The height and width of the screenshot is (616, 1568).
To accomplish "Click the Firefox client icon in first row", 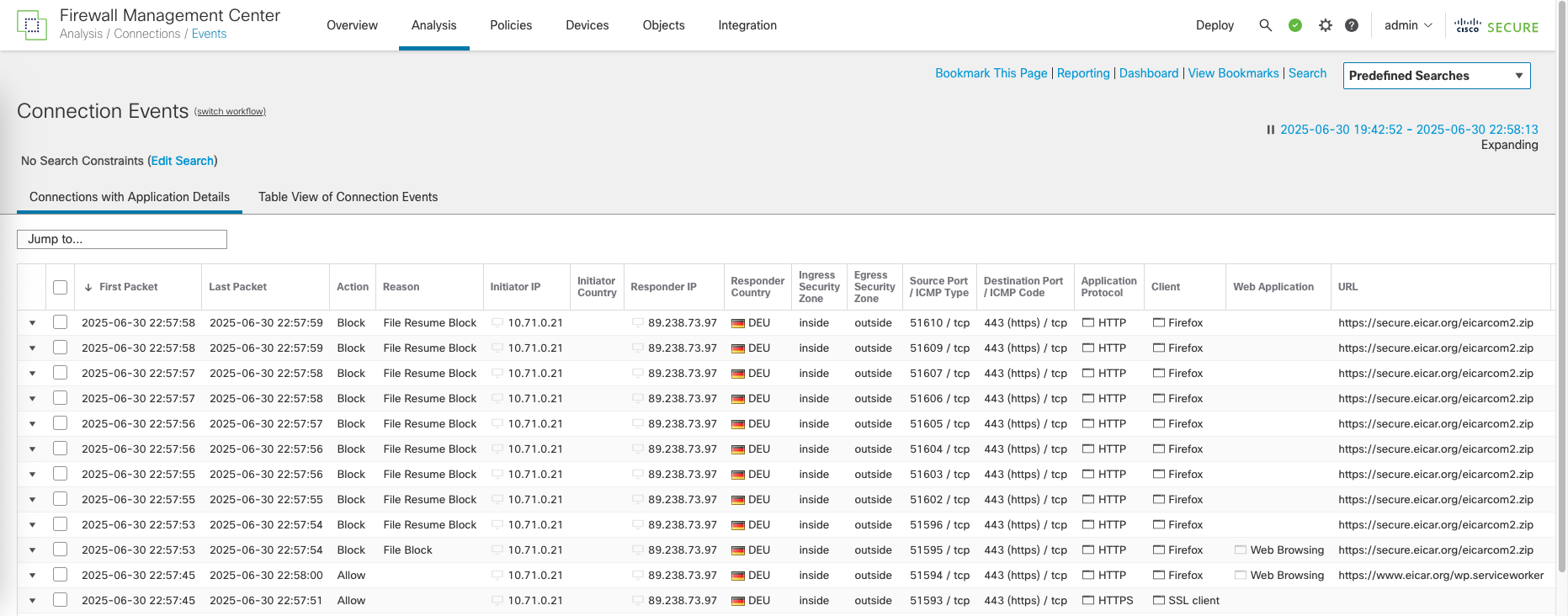I will click(x=1159, y=322).
